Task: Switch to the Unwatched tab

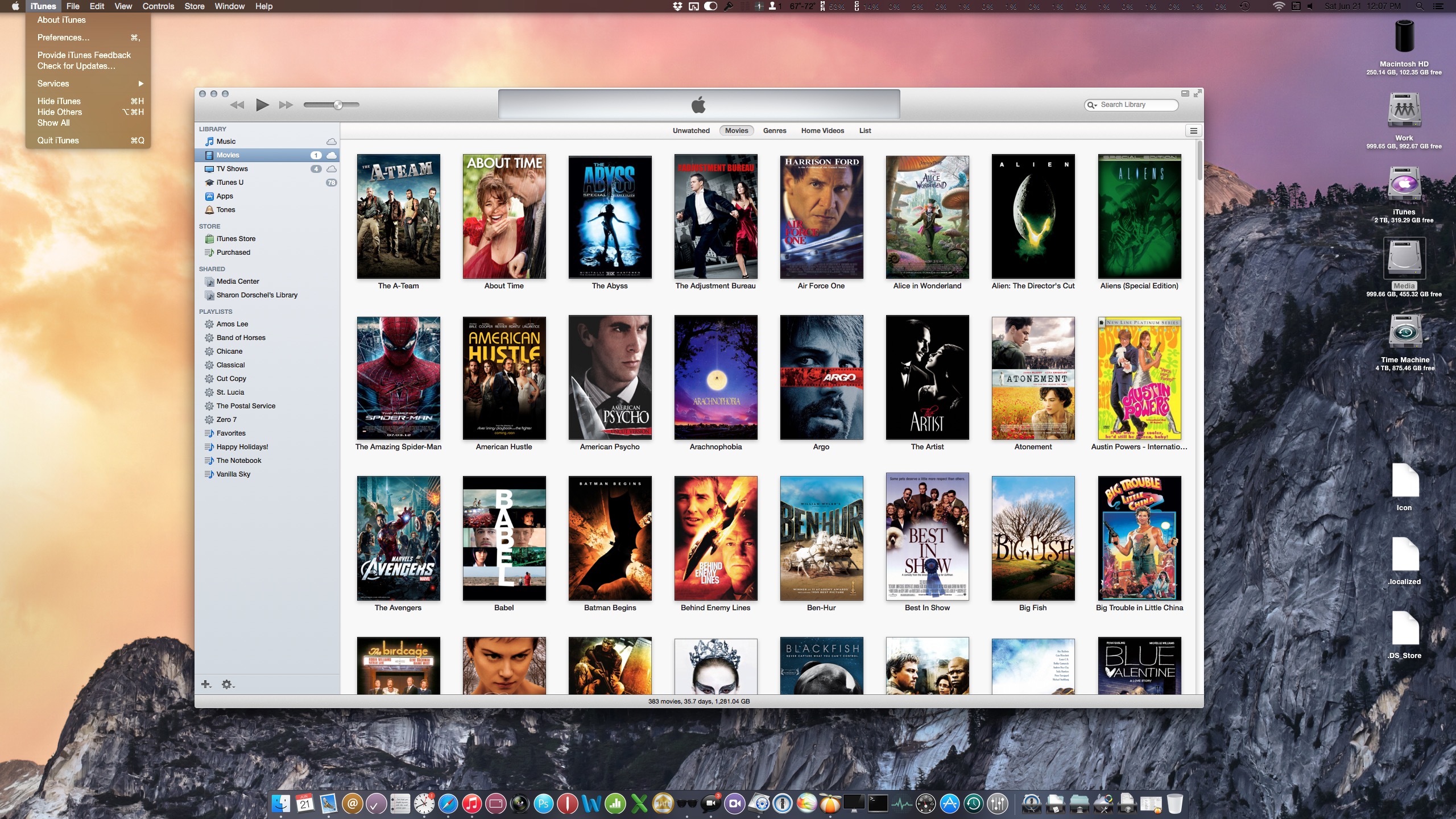Action: click(x=691, y=131)
